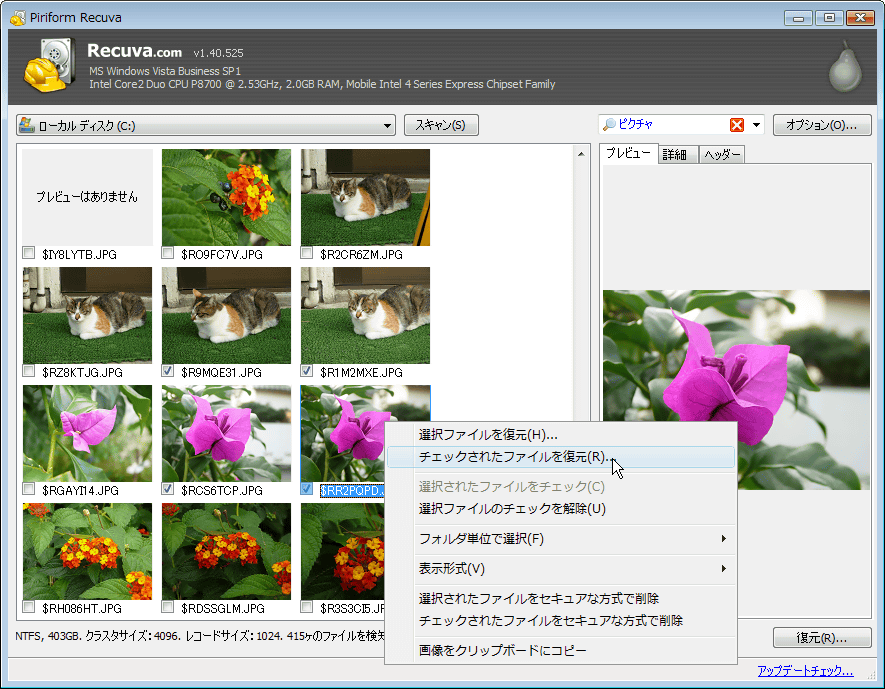Viewport: 885px width, 689px height.
Task: Click the Piriform pear logo icon
Action: [x=845, y=67]
